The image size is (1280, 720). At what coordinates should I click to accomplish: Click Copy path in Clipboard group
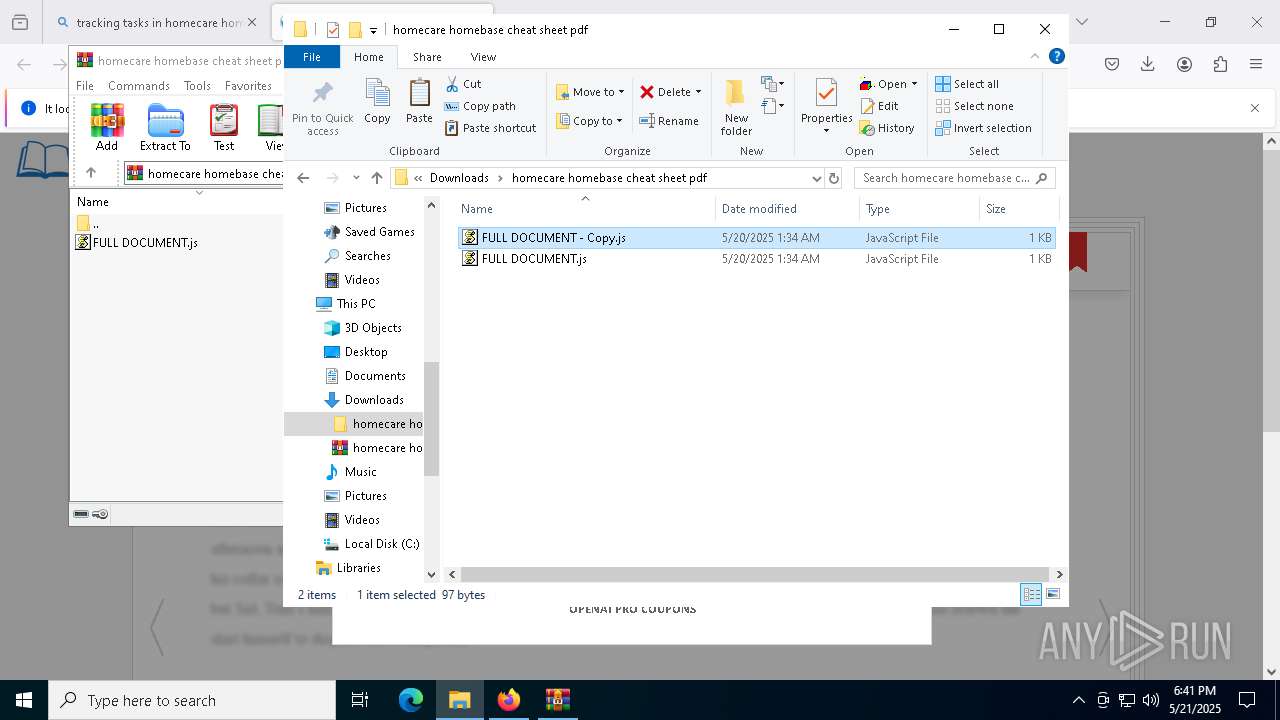click(480, 106)
